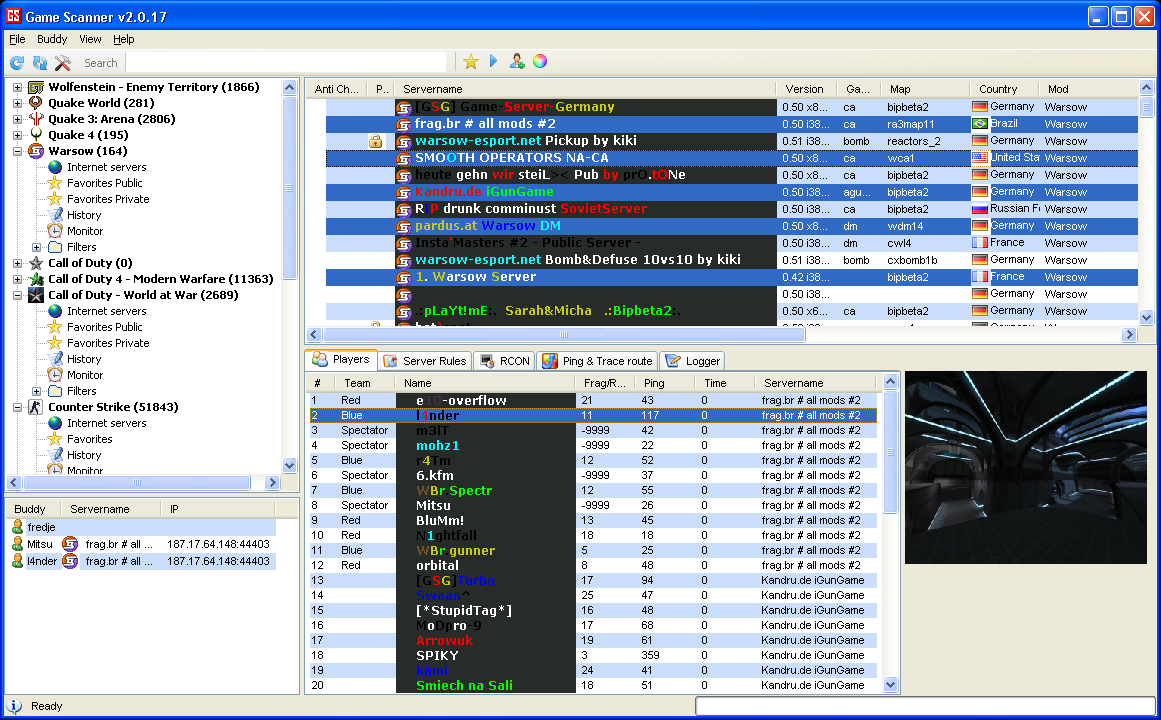
Task: Expand the Filters node under Warsow
Action: (x=36, y=247)
